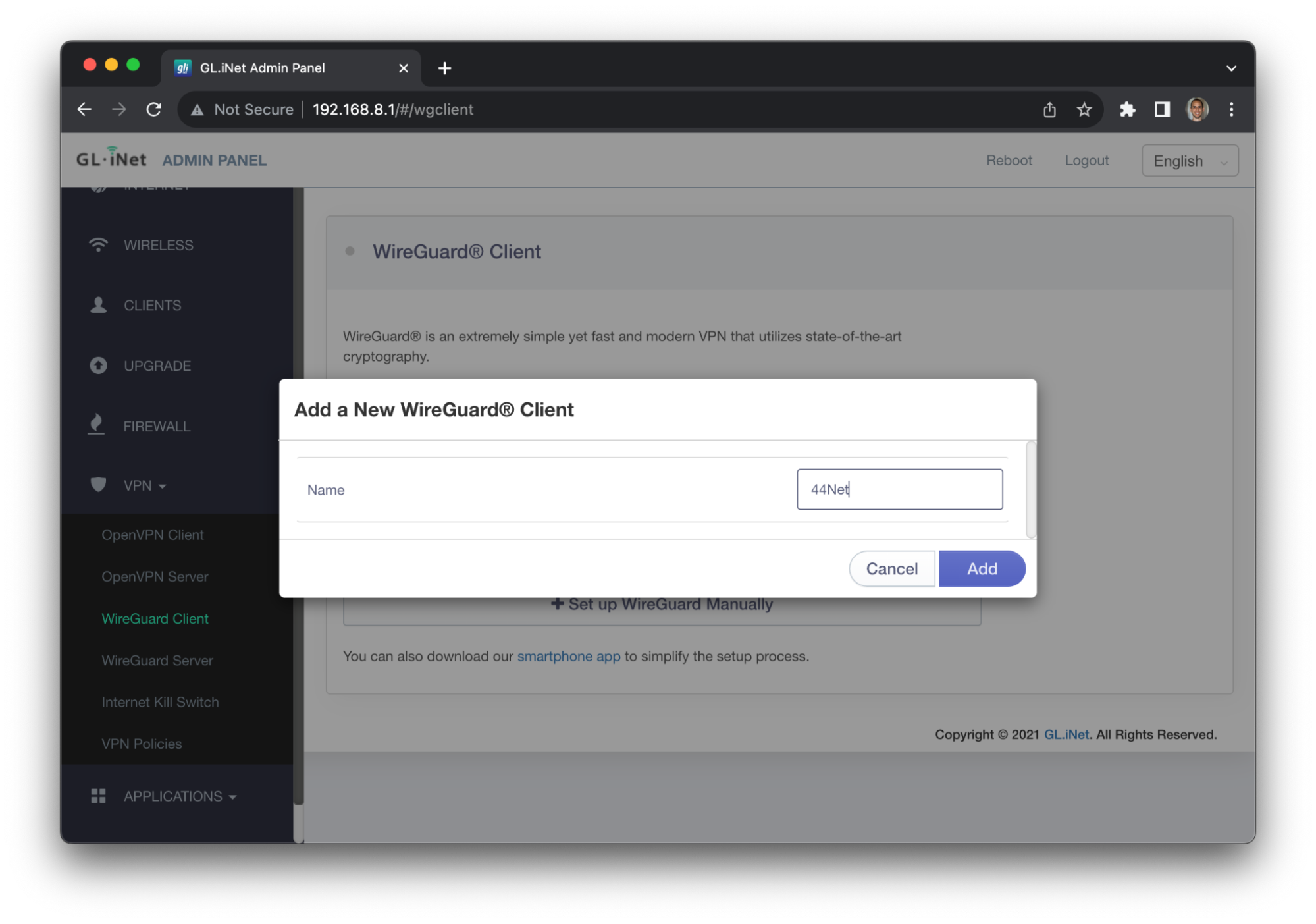1316x924 pixels.
Task: Select OpenVPN Client menu item
Action: tap(153, 535)
